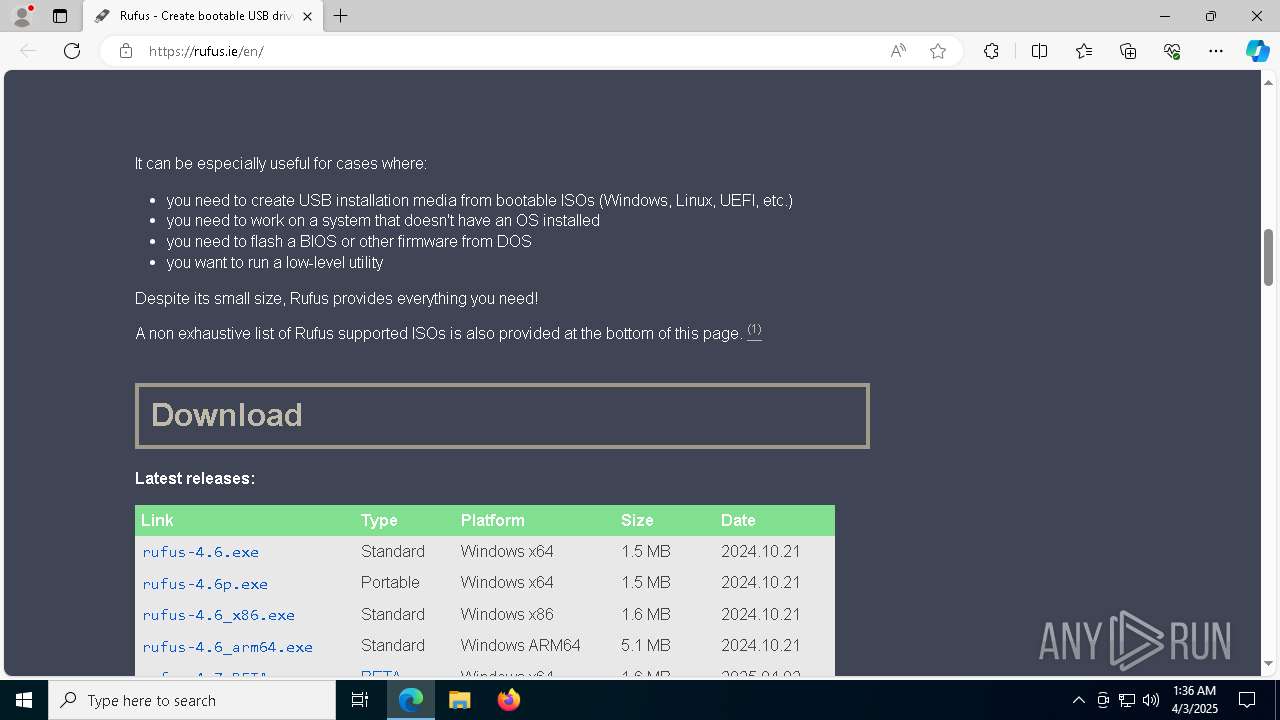Close the Rufus browser tab
The width and height of the screenshot is (1280, 720).
[x=307, y=16]
